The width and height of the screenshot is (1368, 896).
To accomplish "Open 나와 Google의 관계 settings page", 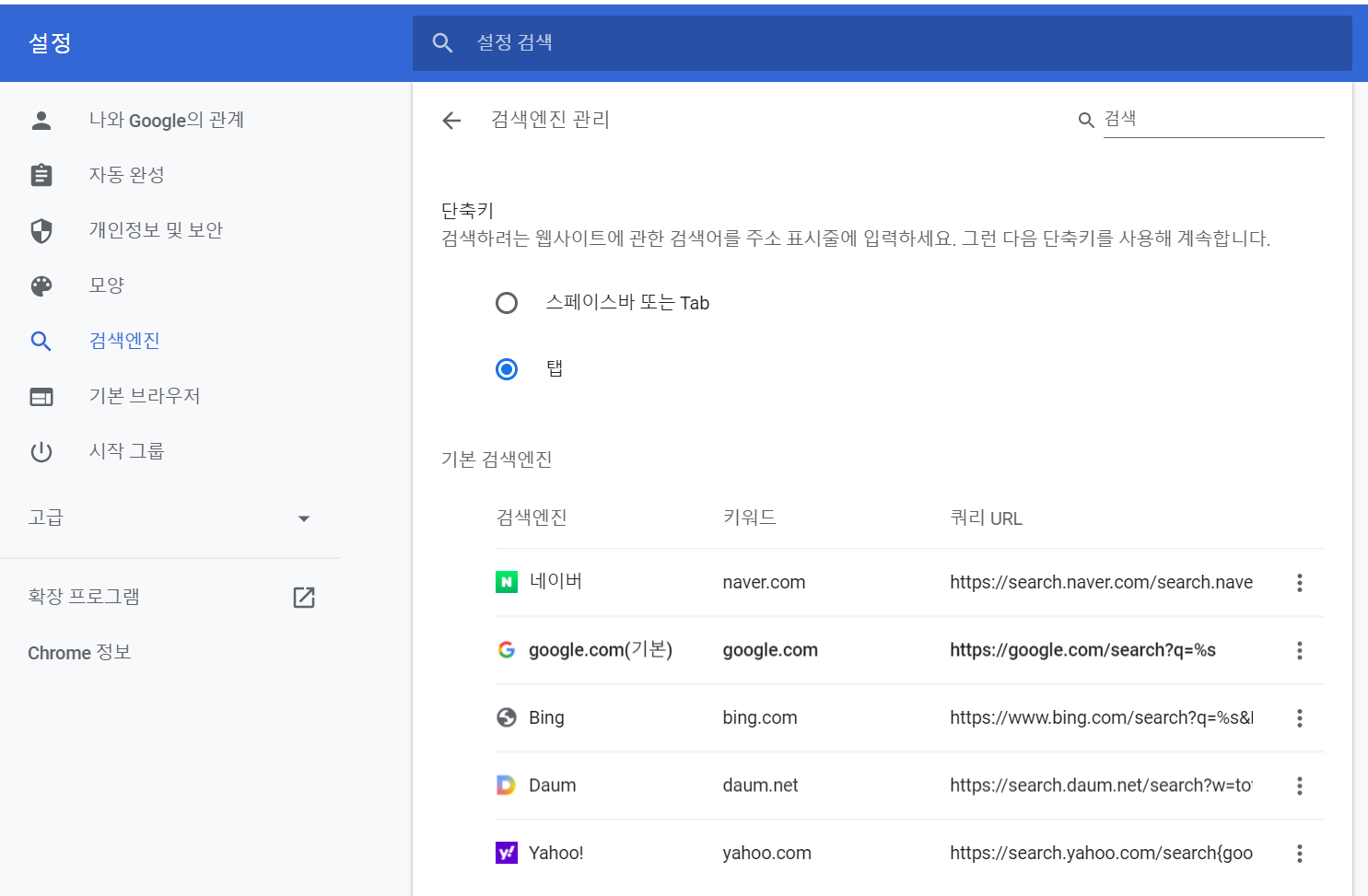I will pyautogui.click(x=167, y=121).
